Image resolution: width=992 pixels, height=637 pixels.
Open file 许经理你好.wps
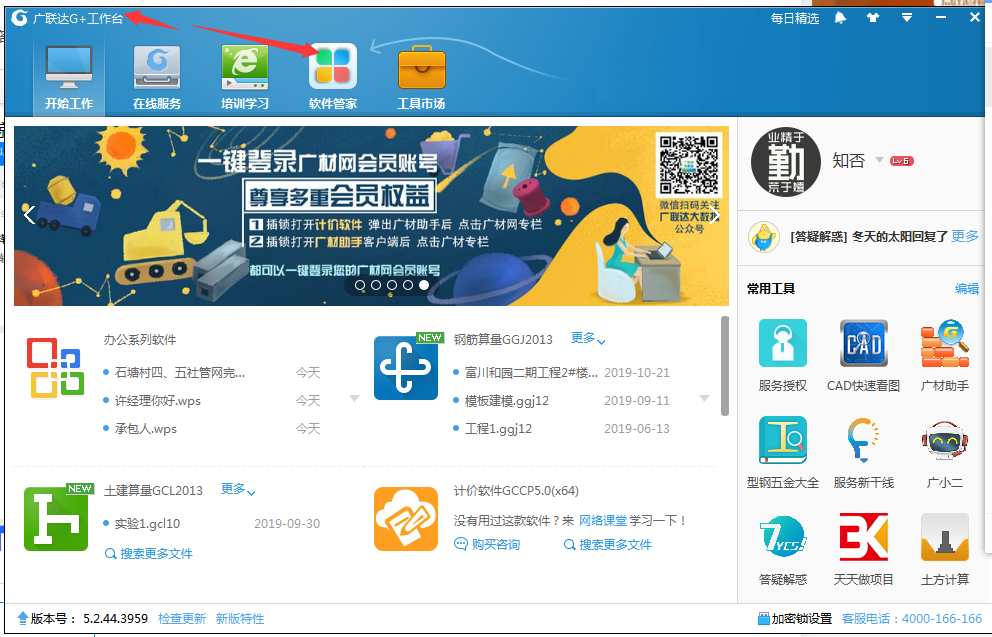[x=158, y=400]
